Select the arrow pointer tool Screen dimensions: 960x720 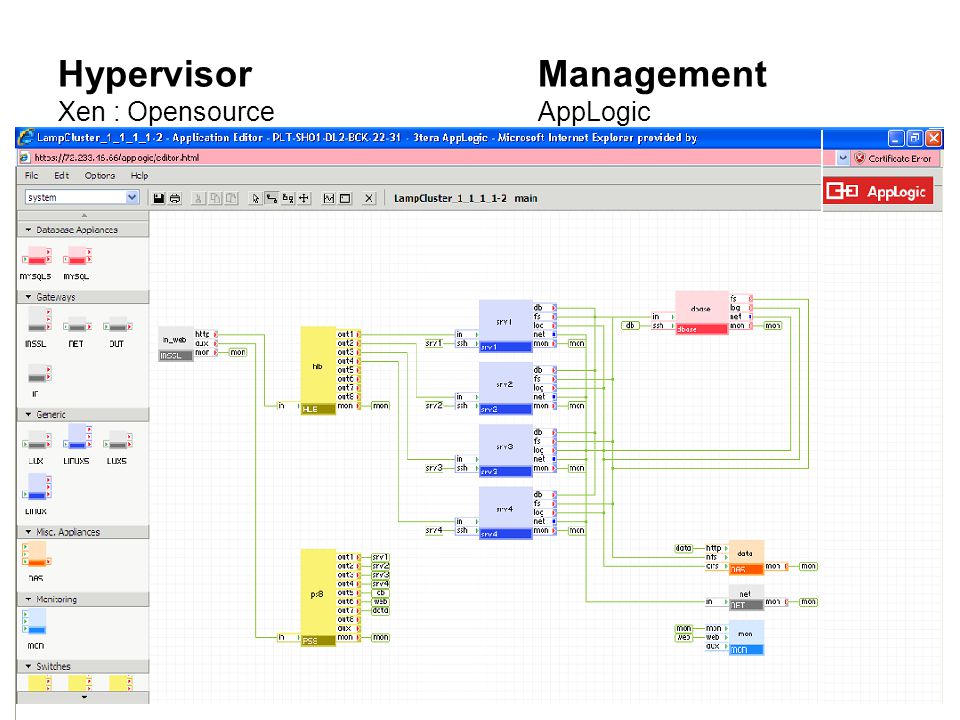coord(255,198)
